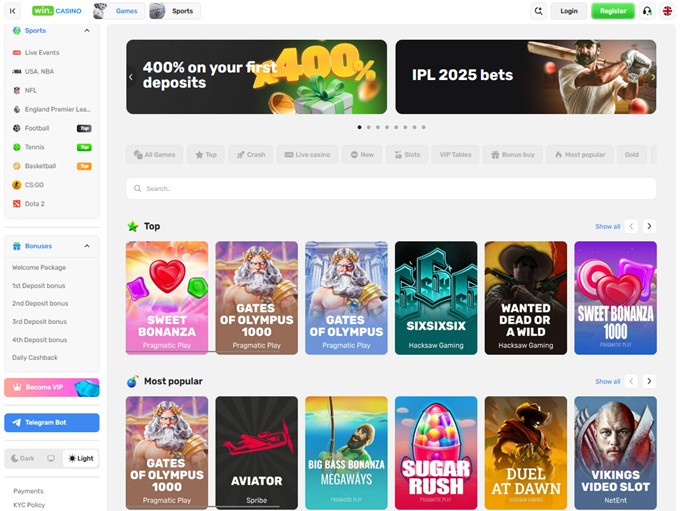
Task: Open support via the headset icon
Action: pyautogui.click(x=647, y=11)
